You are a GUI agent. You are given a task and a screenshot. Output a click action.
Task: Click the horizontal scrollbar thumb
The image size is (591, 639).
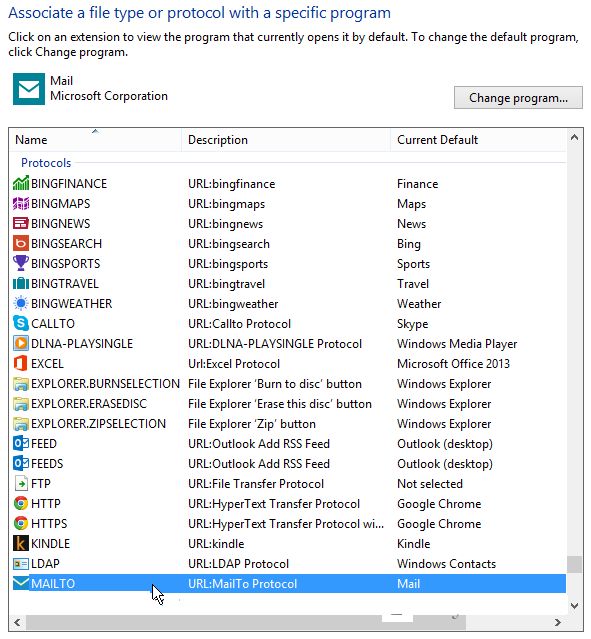point(245,622)
